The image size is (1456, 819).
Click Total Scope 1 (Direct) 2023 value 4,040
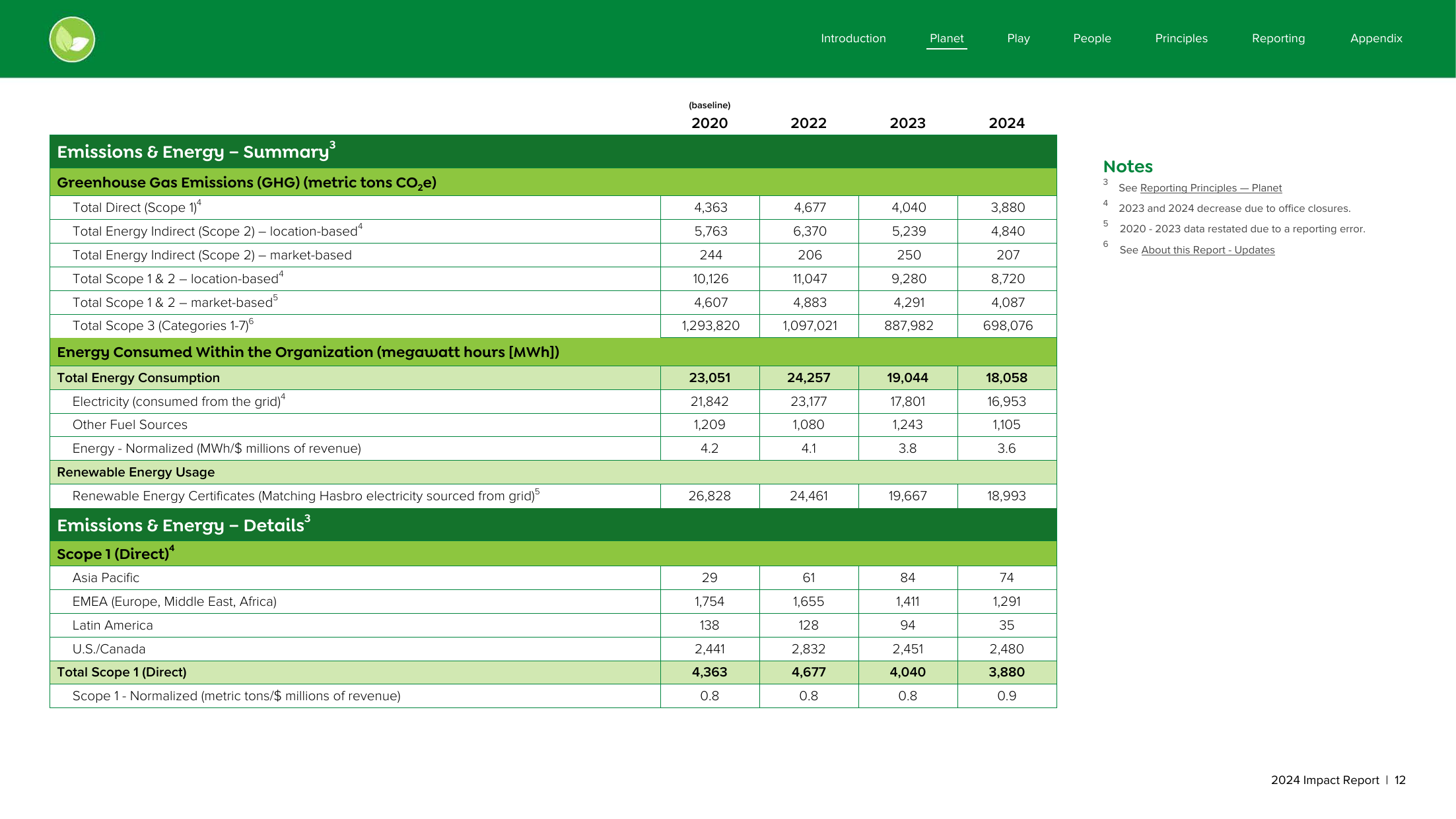[x=907, y=672]
